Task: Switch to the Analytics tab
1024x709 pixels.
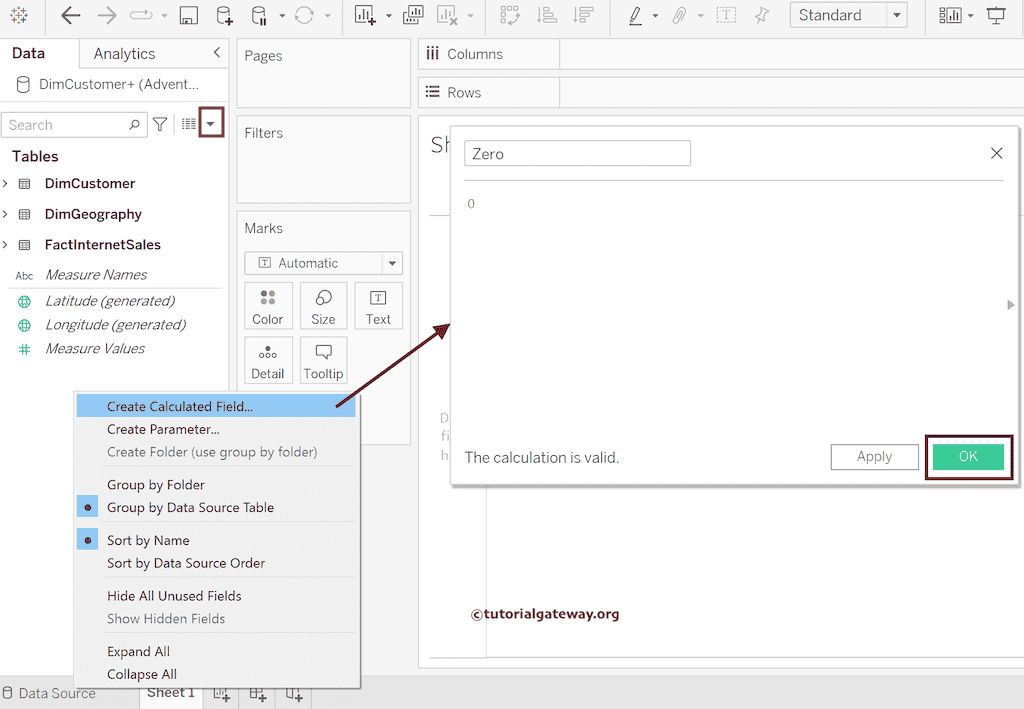Action: pos(124,54)
